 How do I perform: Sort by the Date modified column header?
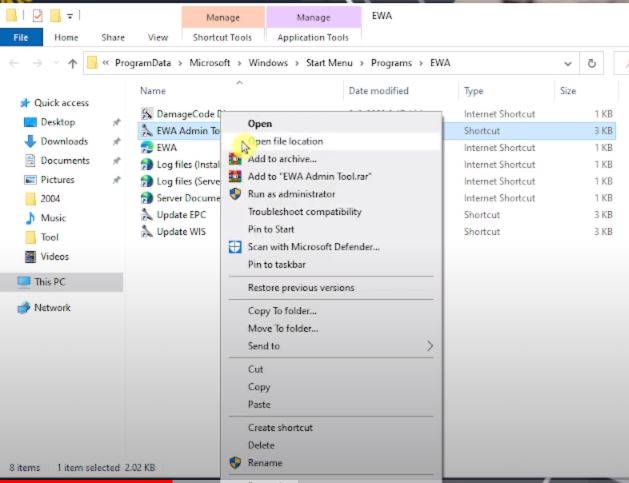point(378,91)
